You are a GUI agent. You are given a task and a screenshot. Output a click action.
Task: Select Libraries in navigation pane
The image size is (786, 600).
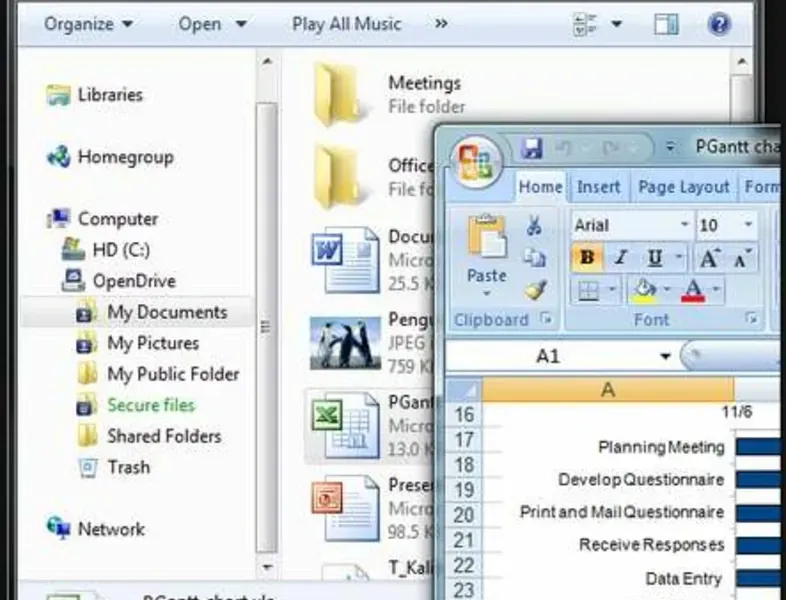point(95,95)
